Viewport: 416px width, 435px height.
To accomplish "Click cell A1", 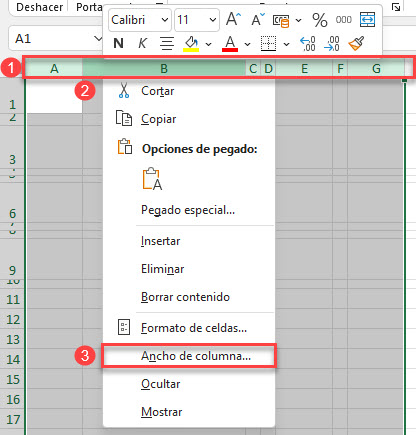I will (x=54, y=96).
